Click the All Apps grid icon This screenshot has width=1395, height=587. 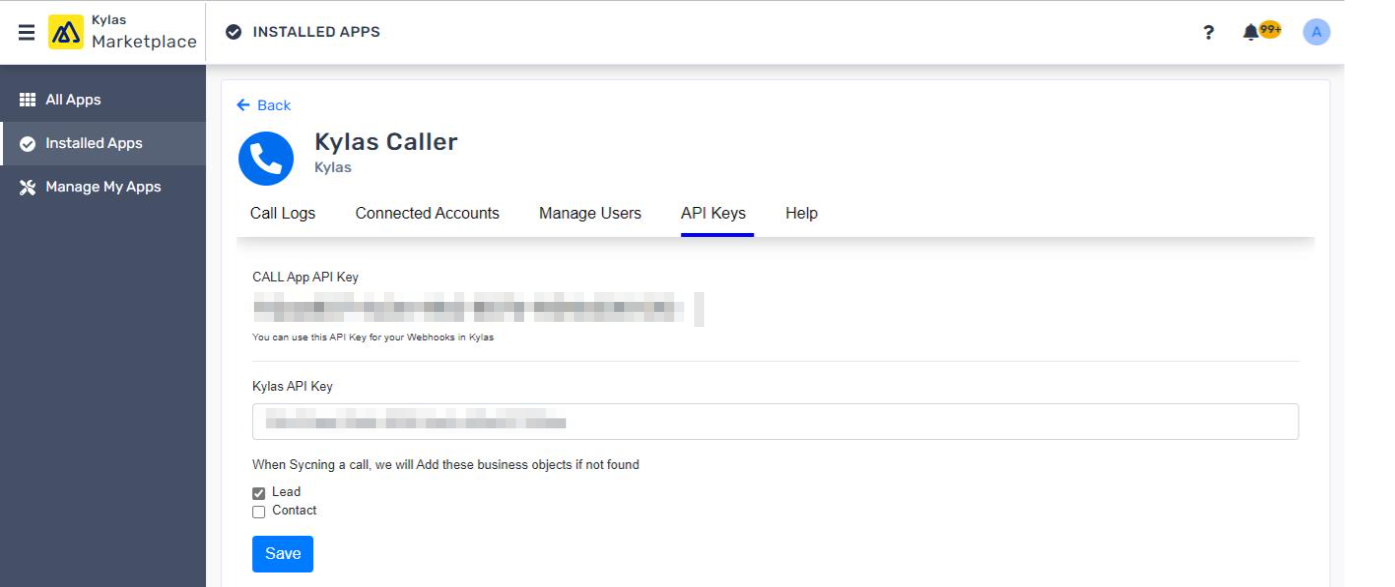(x=28, y=100)
